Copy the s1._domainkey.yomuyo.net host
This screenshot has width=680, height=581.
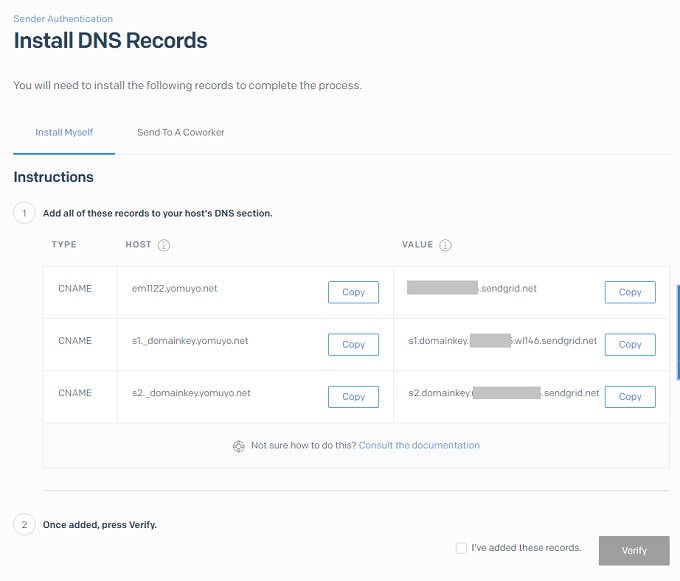(353, 344)
